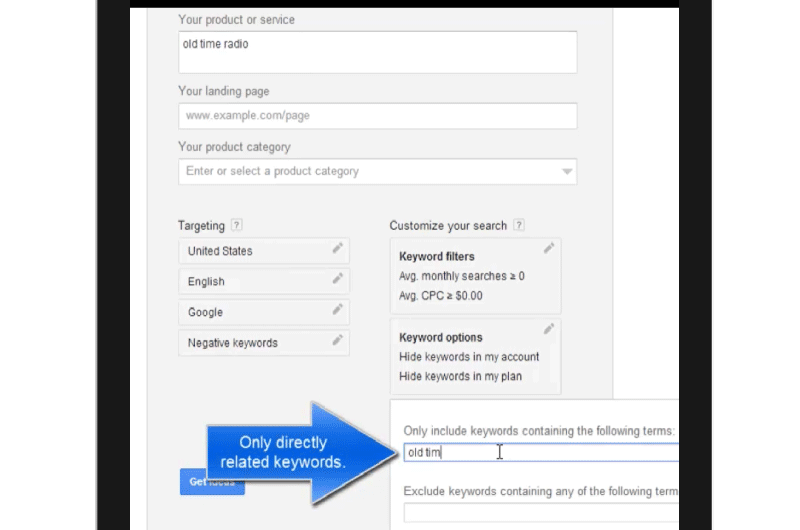The image size is (800, 530).
Task: Click the pencil icon for Negative keywords
Action: pos(337,340)
